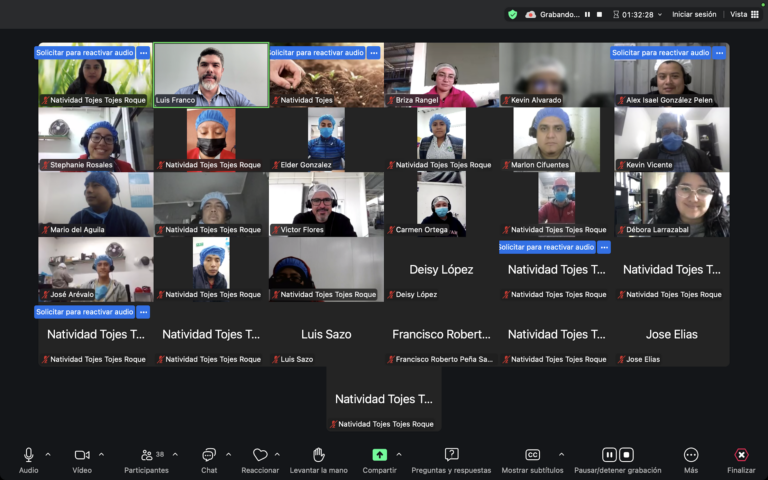Click the cloud recording icon
The height and width of the screenshot is (480, 768).
530,15
